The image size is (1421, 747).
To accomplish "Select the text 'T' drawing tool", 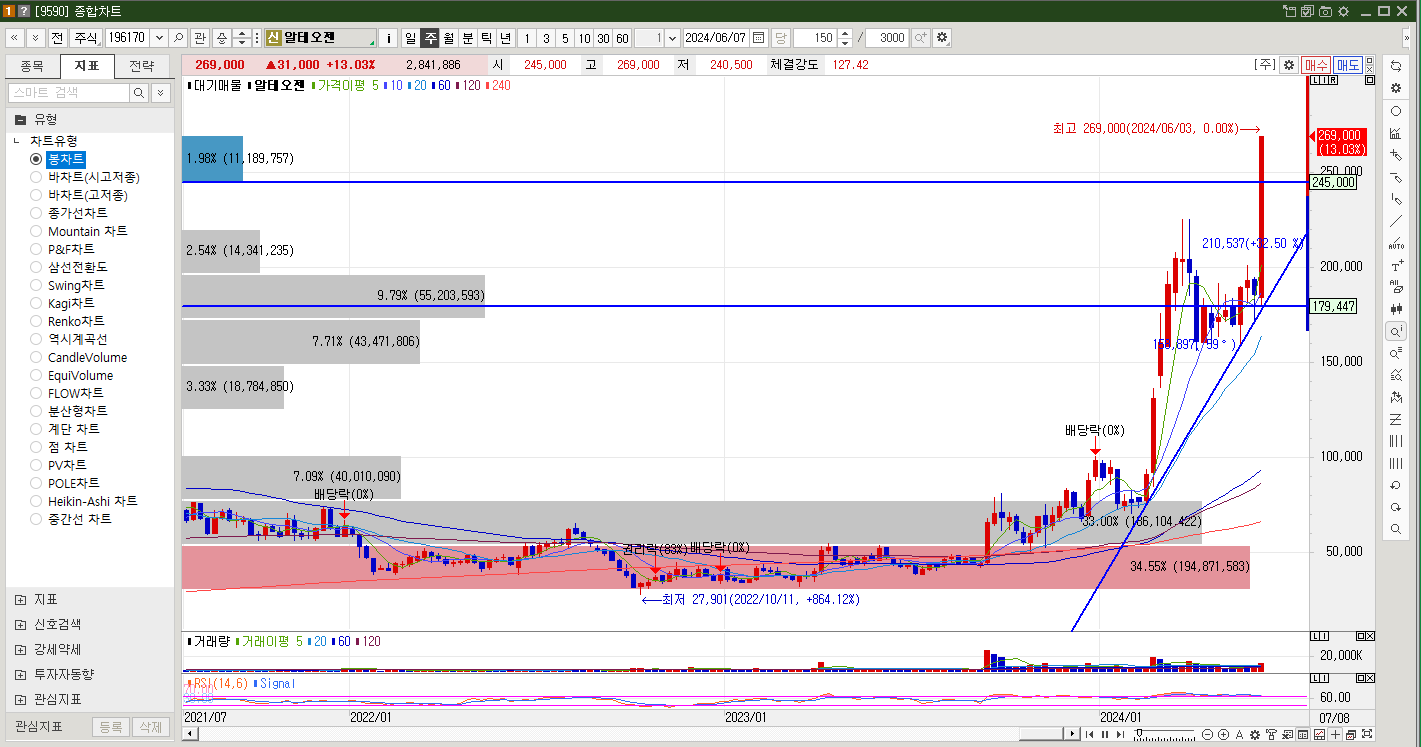I will click(x=1396, y=265).
